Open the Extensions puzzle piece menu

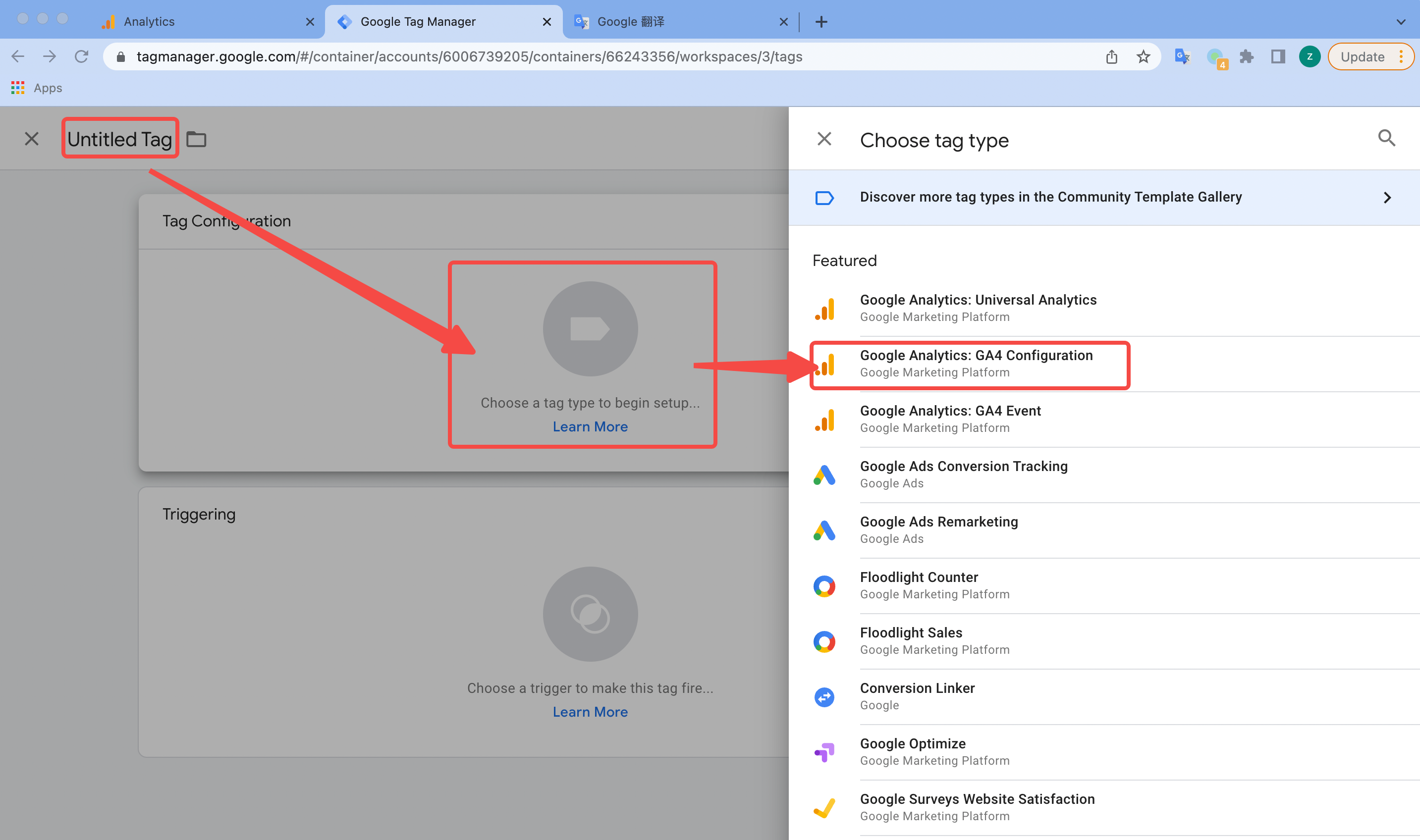(1246, 56)
